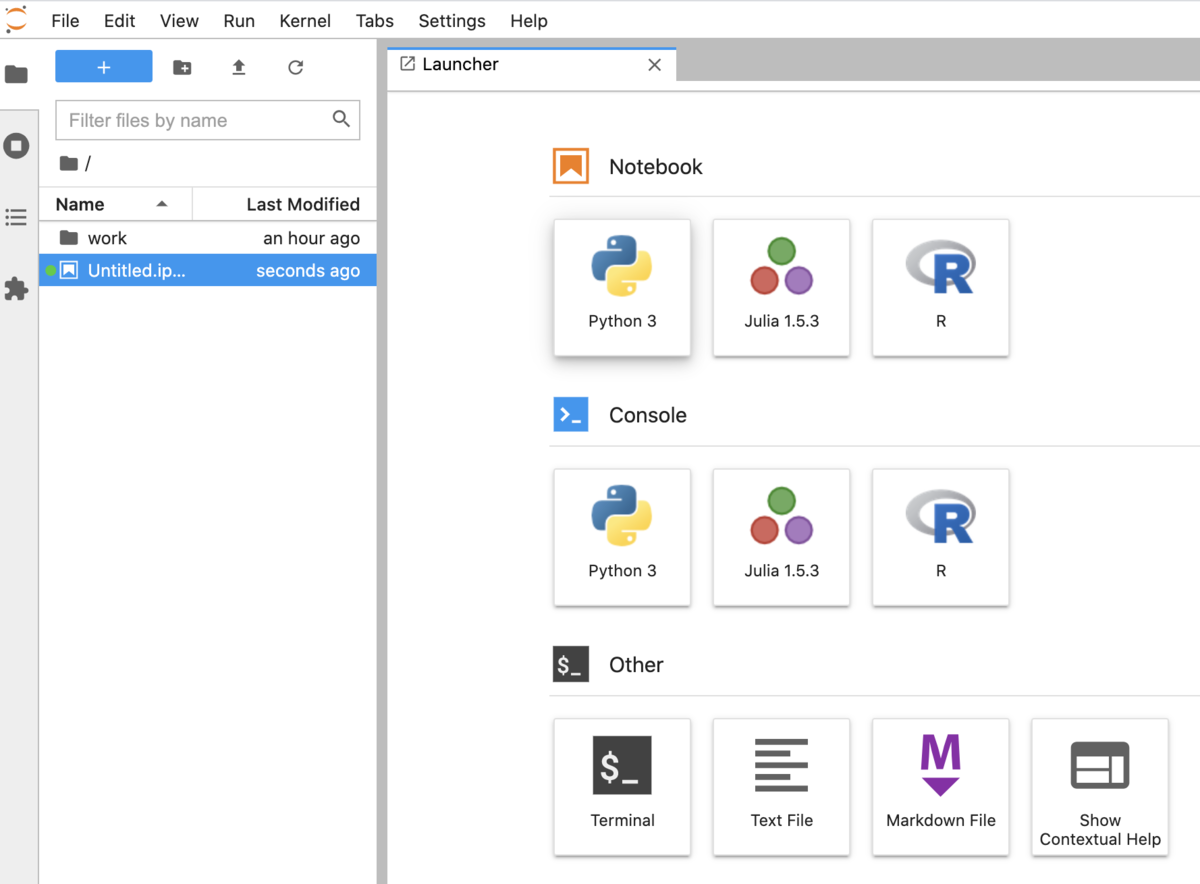The height and width of the screenshot is (884, 1200).
Task: Click the Other section heading
Action: point(636,665)
